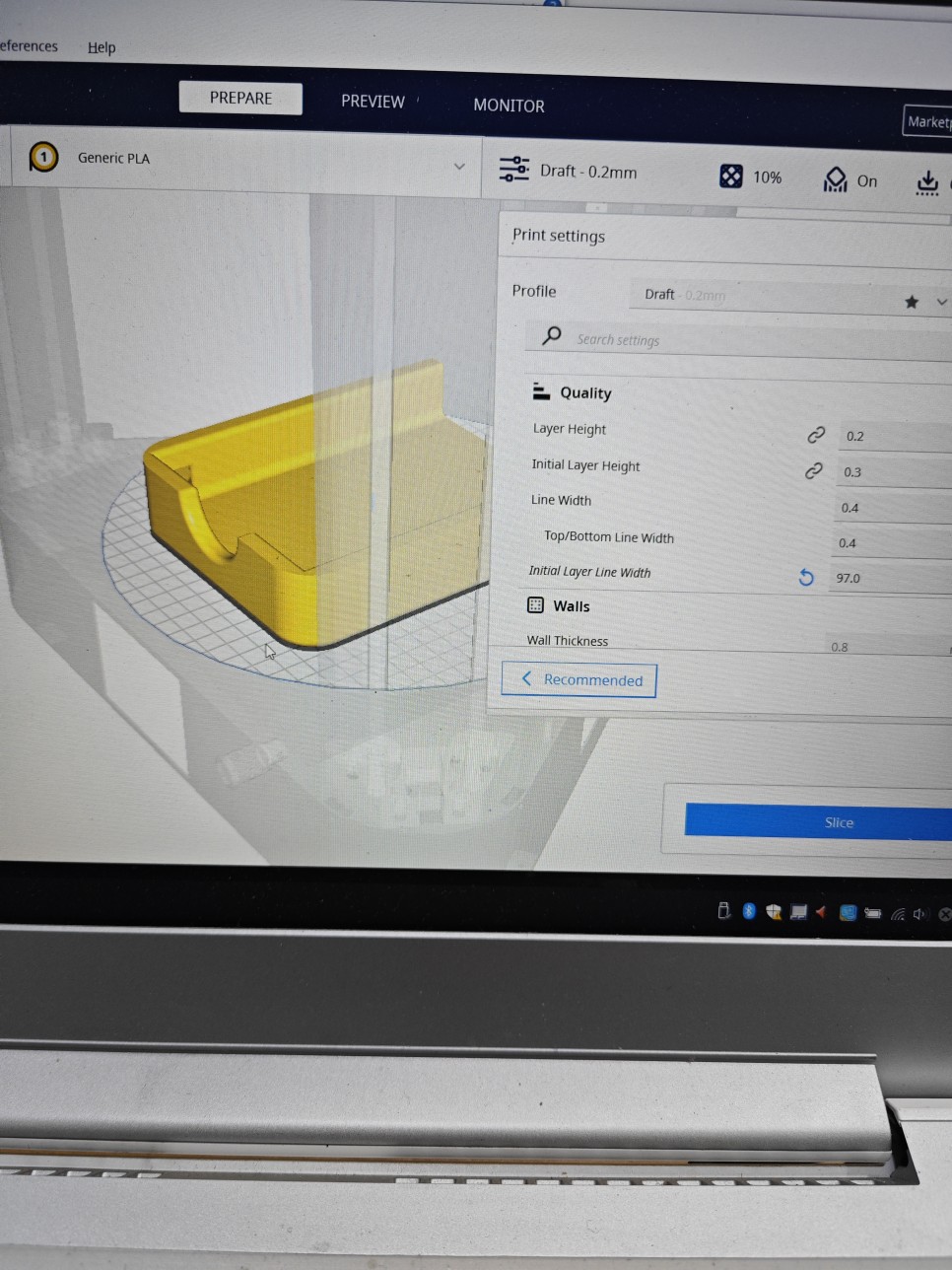Switch to the PREPARE stage
This screenshot has width=952, height=1270.
click(x=240, y=98)
